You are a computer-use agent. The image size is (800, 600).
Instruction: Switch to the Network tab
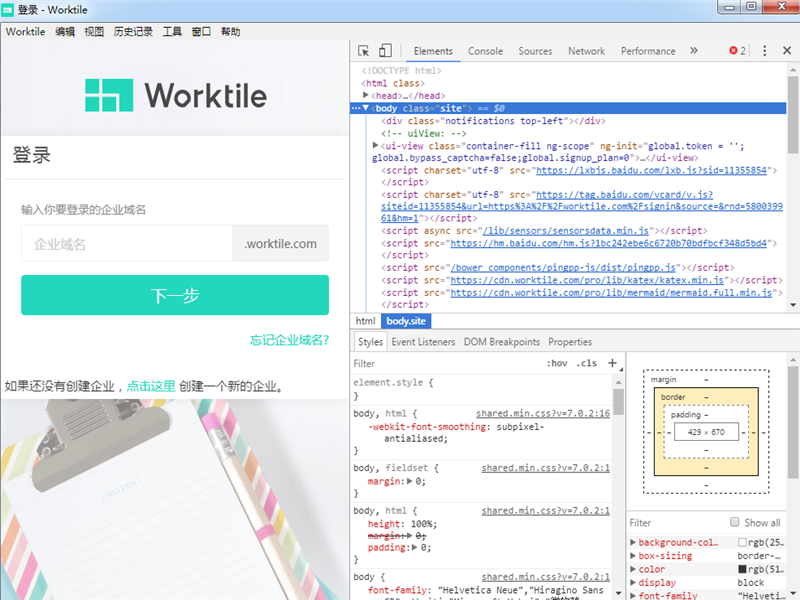pyautogui.click(x=586, y=51)
